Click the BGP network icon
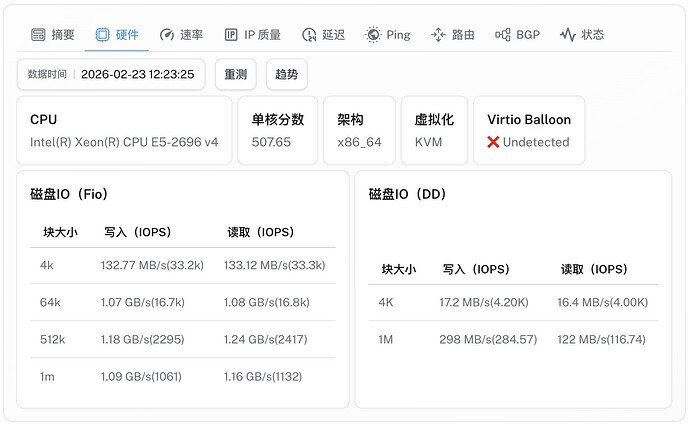Viewport: 690px width, 427px height. 503,34
